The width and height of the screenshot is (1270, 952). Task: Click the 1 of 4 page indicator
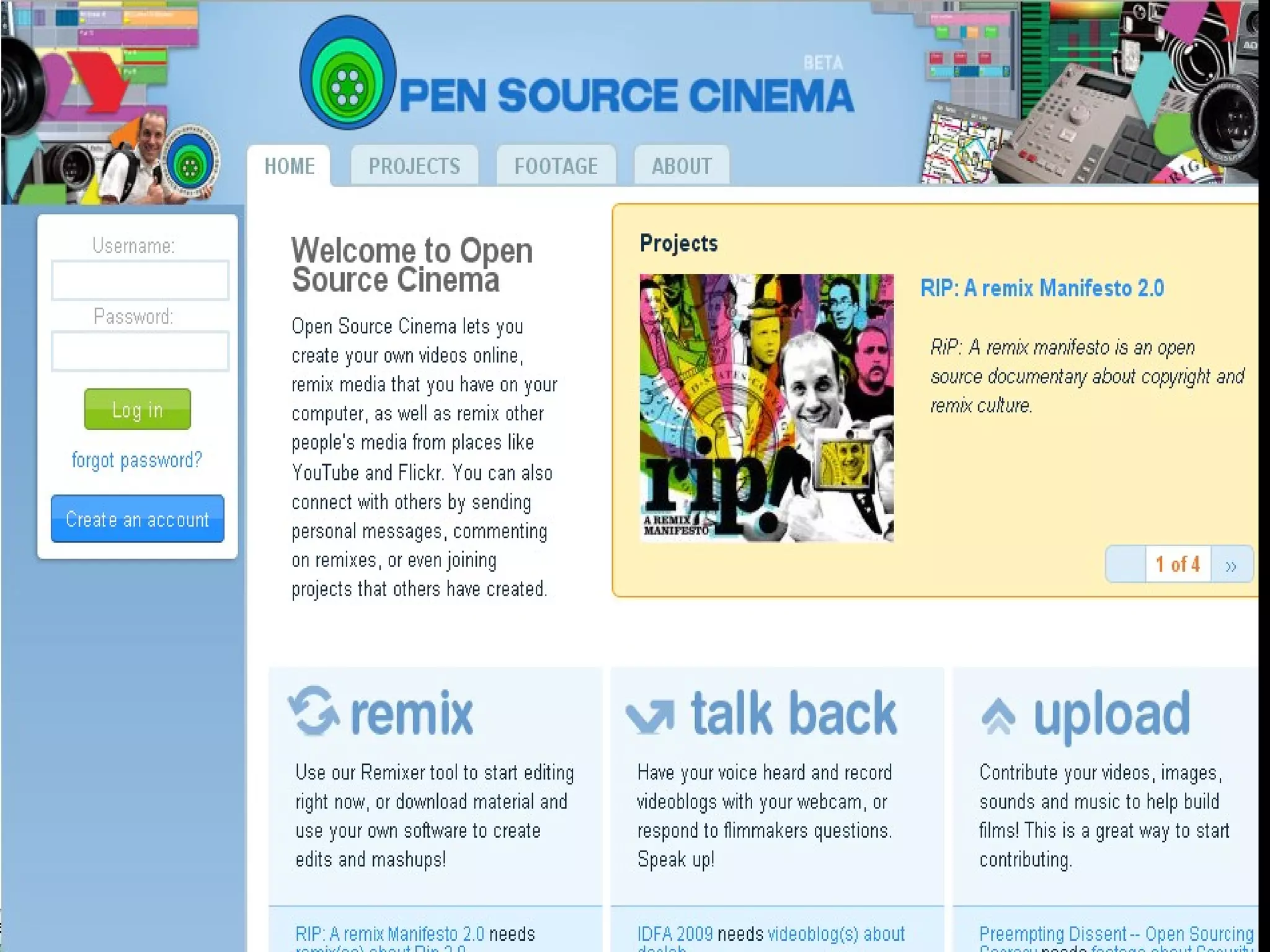(x=1178, y=565)
